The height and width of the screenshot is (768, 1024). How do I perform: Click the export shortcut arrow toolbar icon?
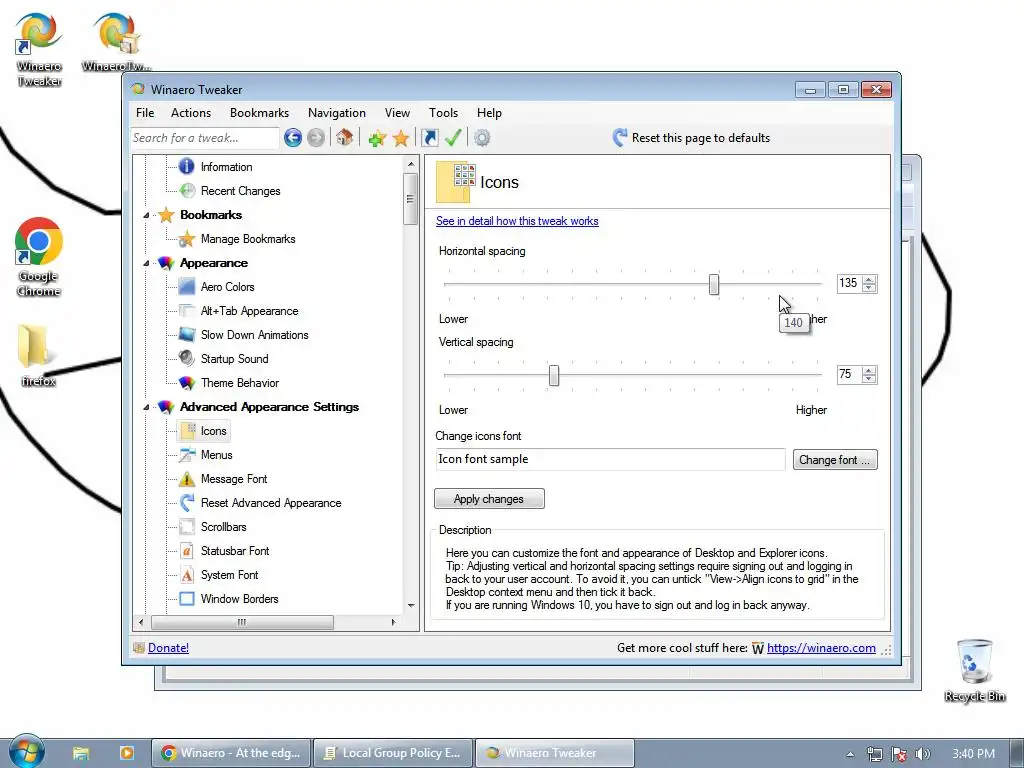[430, 138]
